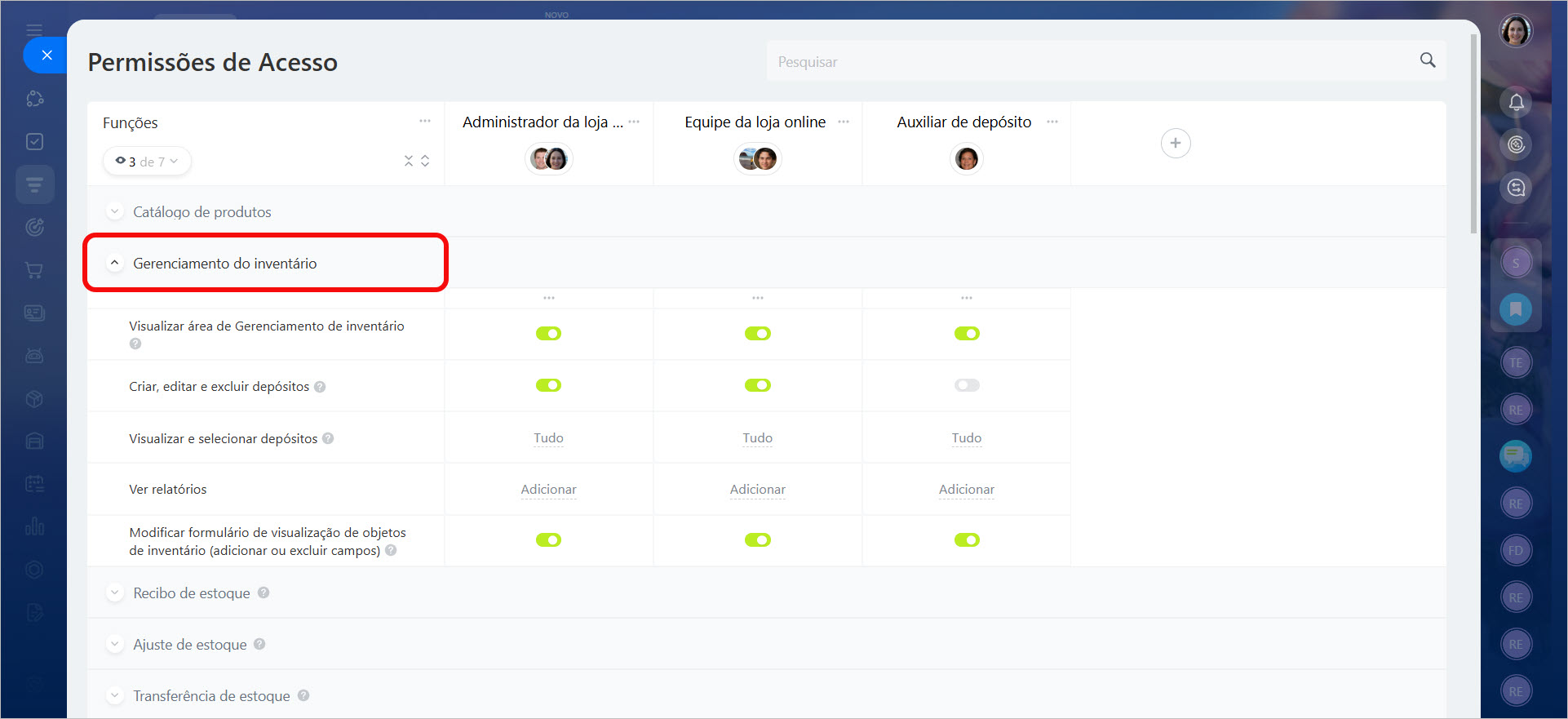Click Adicionar reports for Equipe da loja online
Image resolution: width=1568 pixels, height=719 pixels.
758,490
